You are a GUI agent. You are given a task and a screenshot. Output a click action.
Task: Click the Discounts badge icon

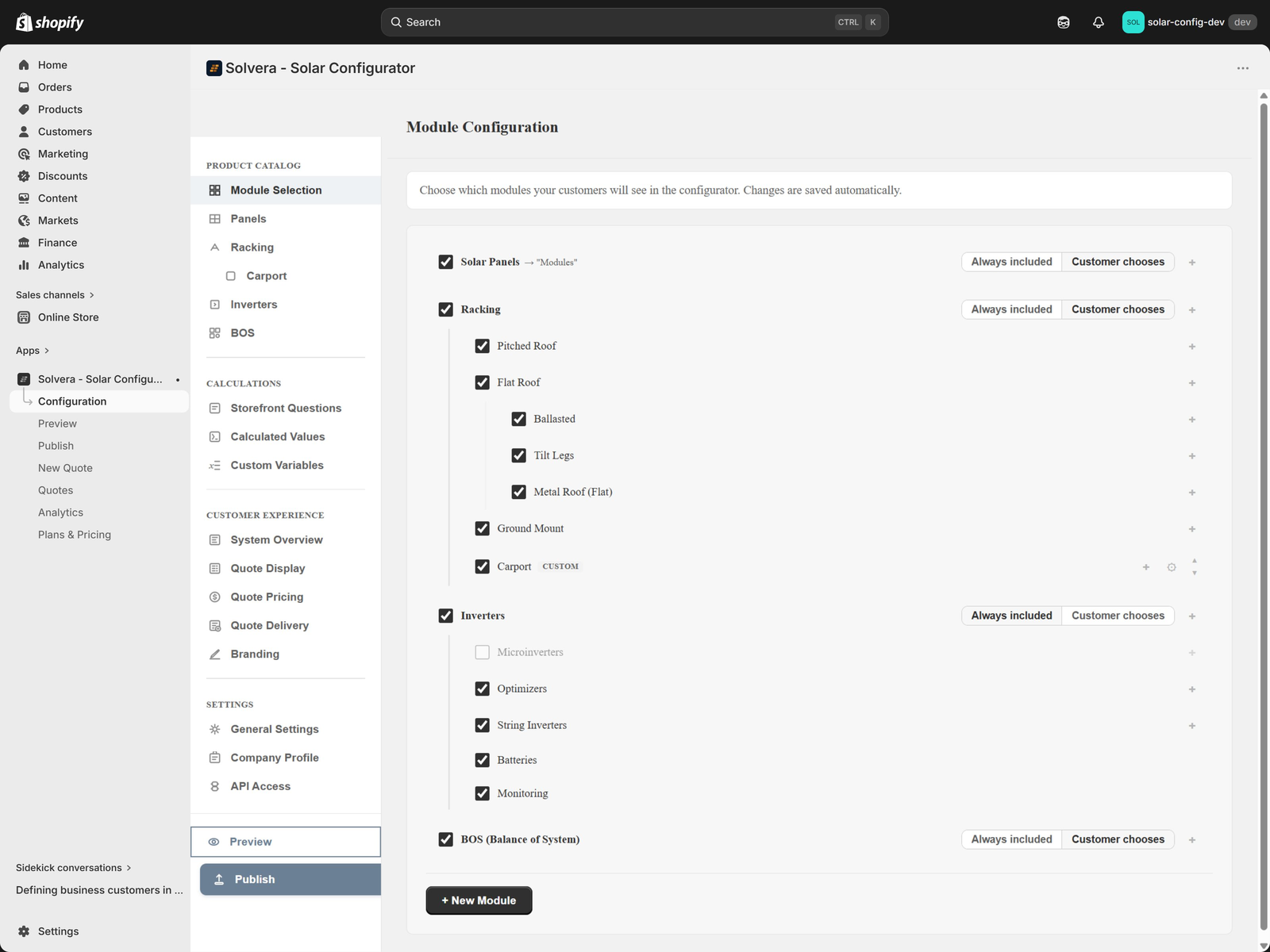24,176
